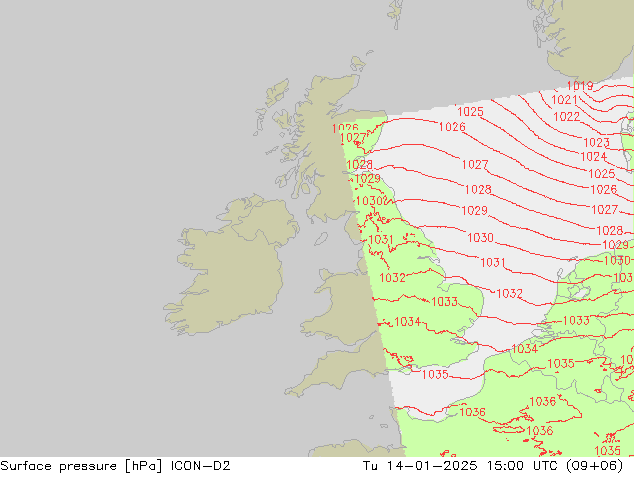Select the 1034 label near the Belgian coast
Viewport: 634px width, 490px height.
click(x=524, y=348)
